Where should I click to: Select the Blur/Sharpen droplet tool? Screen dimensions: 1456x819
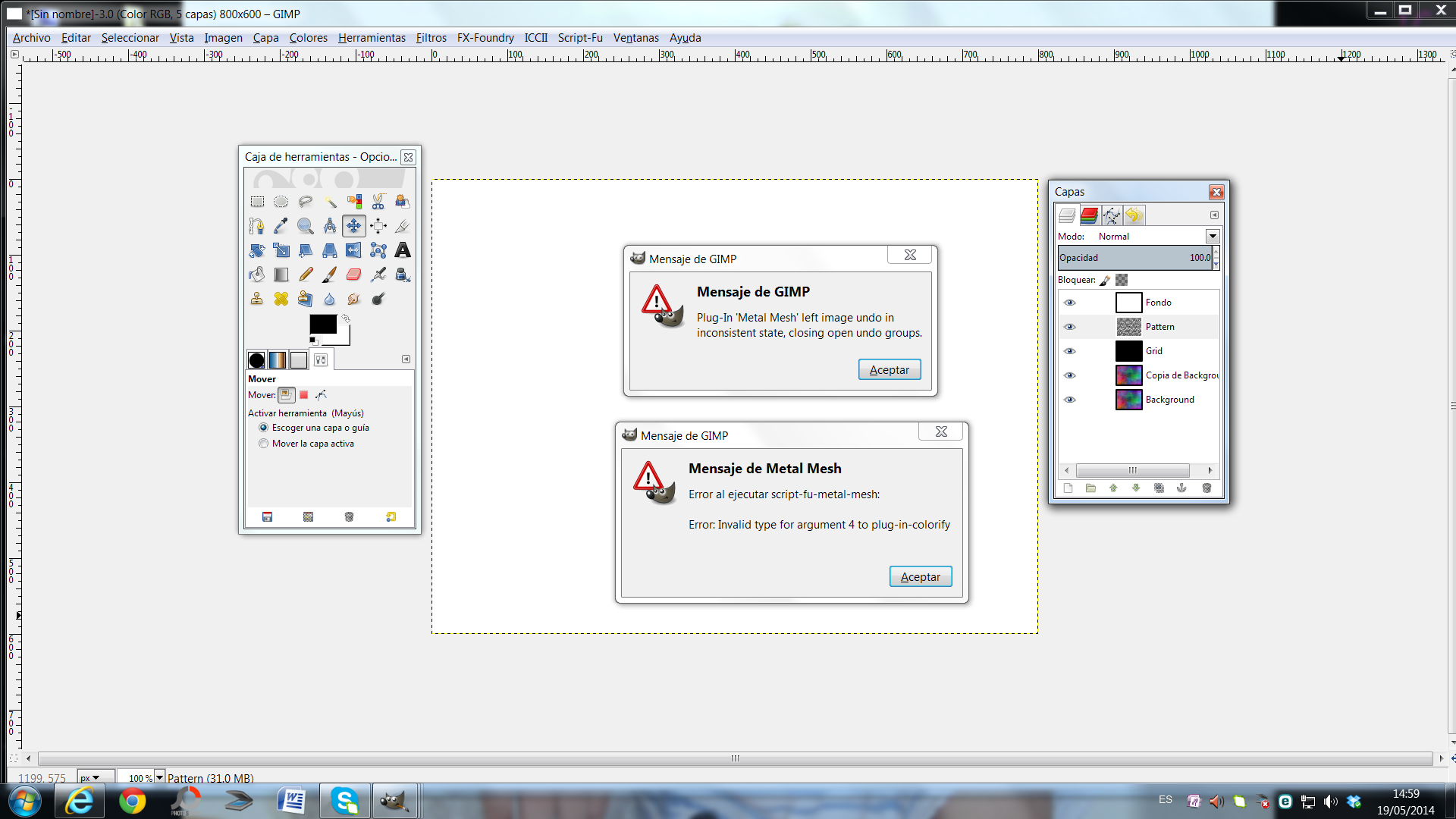(330, 299)
